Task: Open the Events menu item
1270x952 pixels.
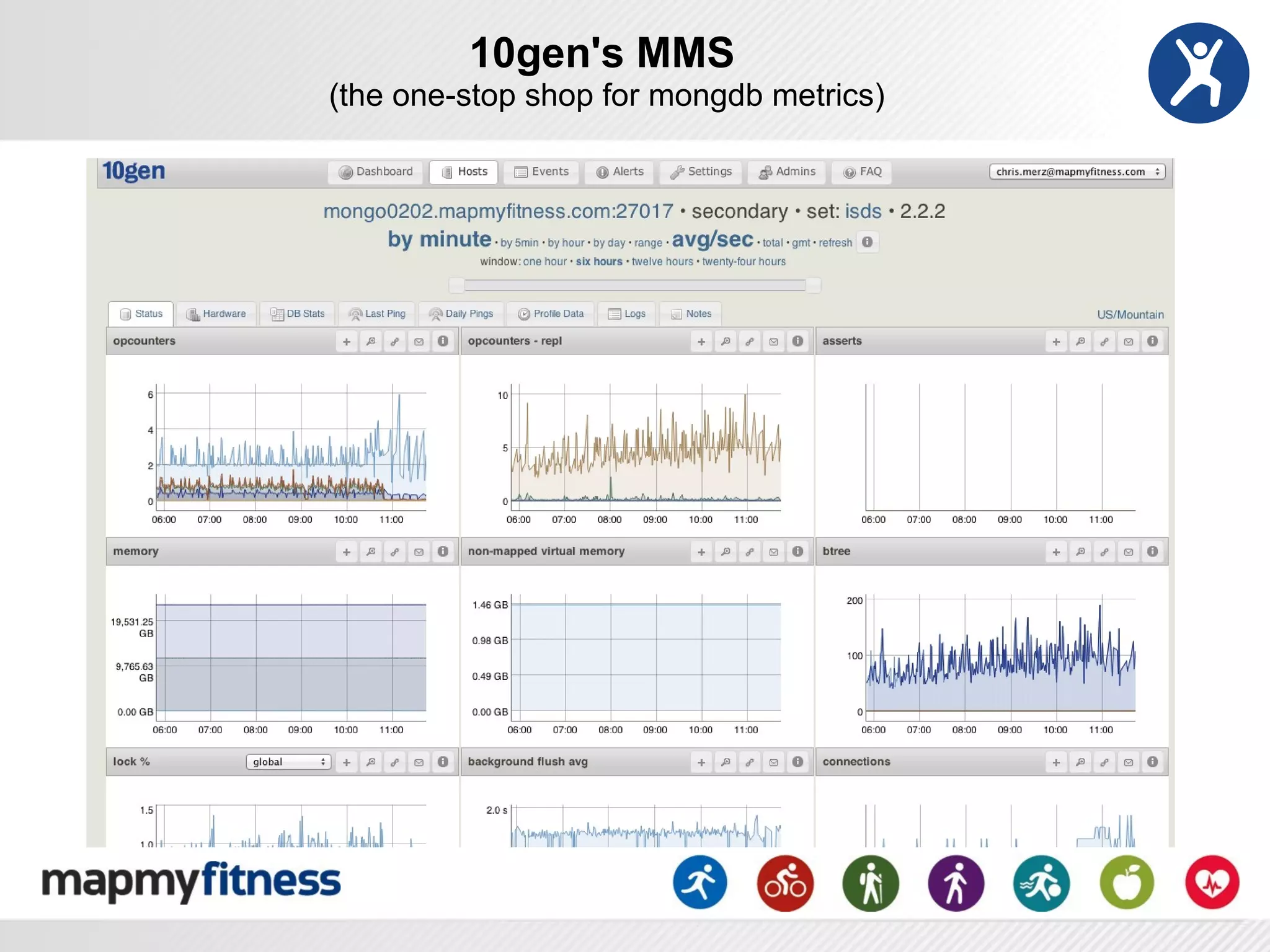Action: 541,172
